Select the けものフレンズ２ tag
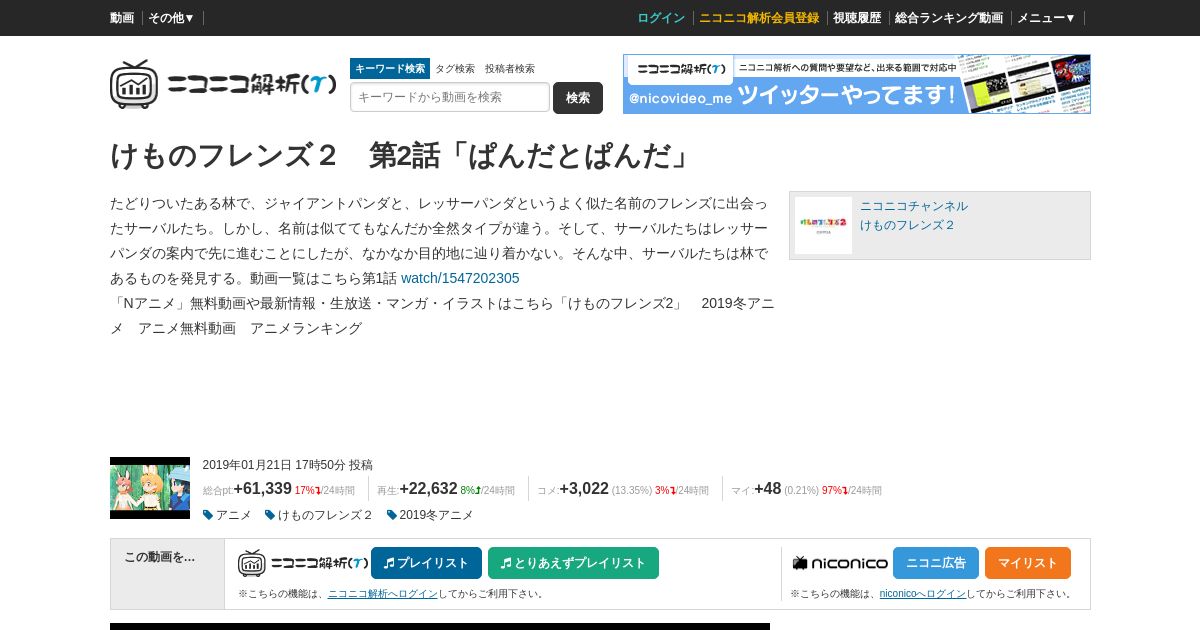Screen dimensions: 1200x630 (x=326, y=515)
